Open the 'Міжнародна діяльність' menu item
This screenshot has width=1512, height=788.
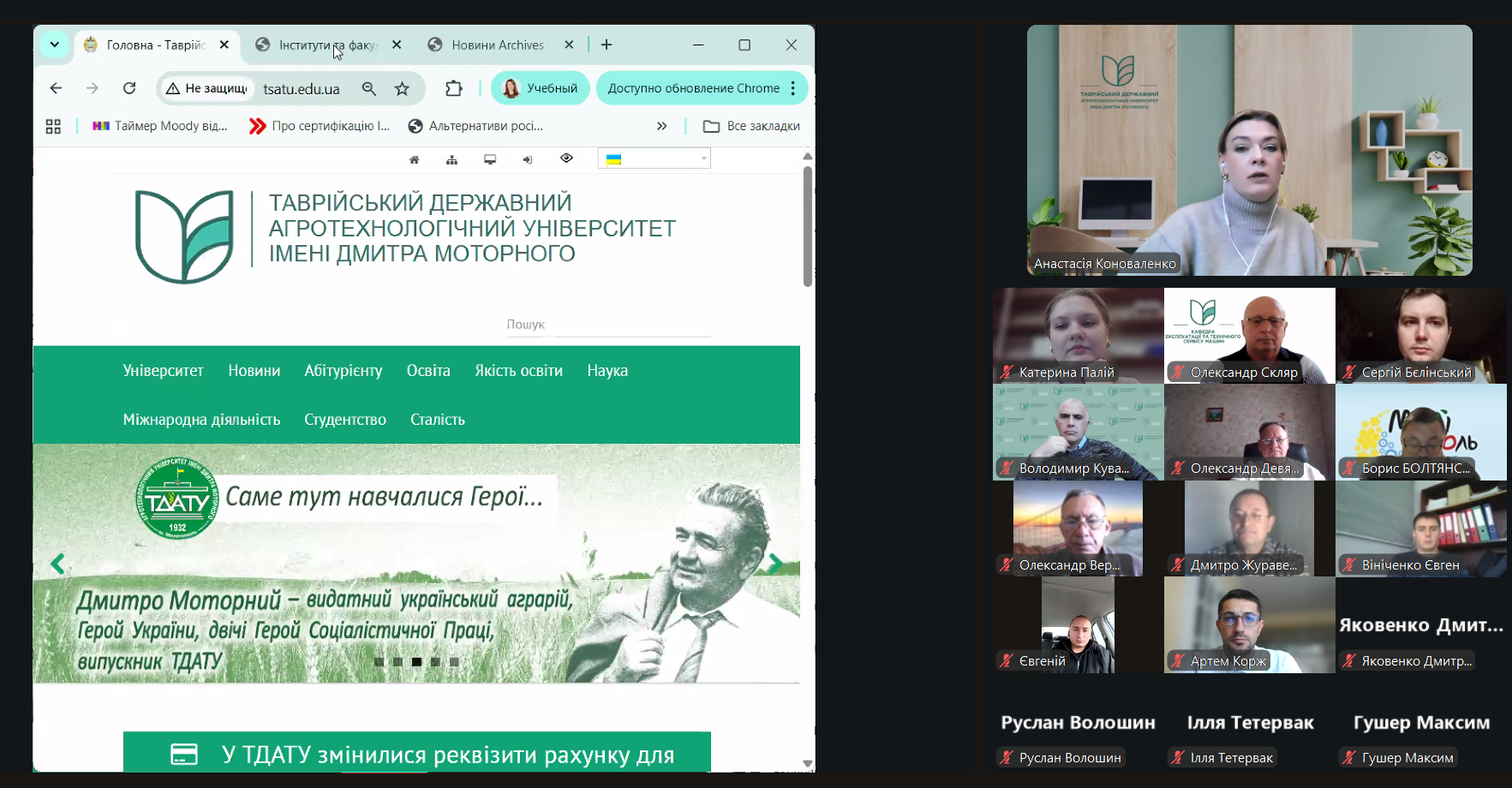pos(202,420)
